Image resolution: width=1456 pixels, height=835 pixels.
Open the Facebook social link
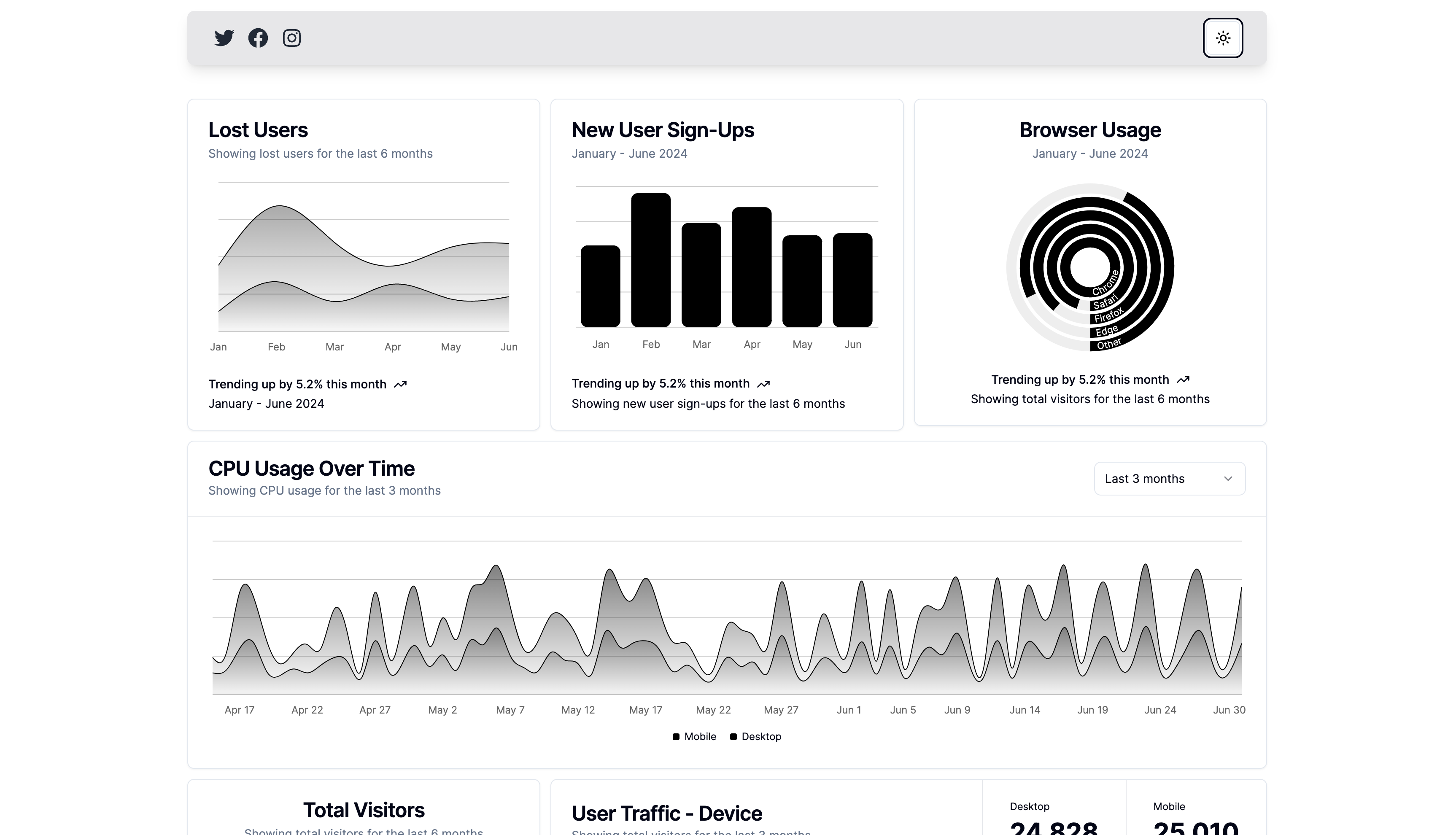(258, 38)
